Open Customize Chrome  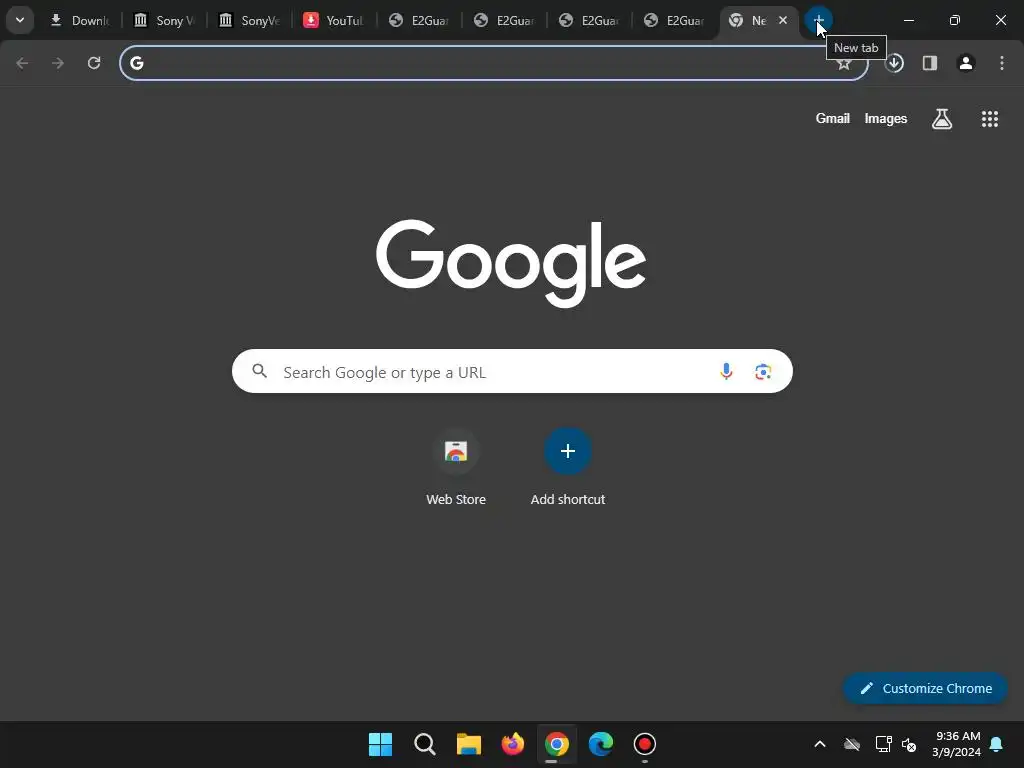coord(925,688)
